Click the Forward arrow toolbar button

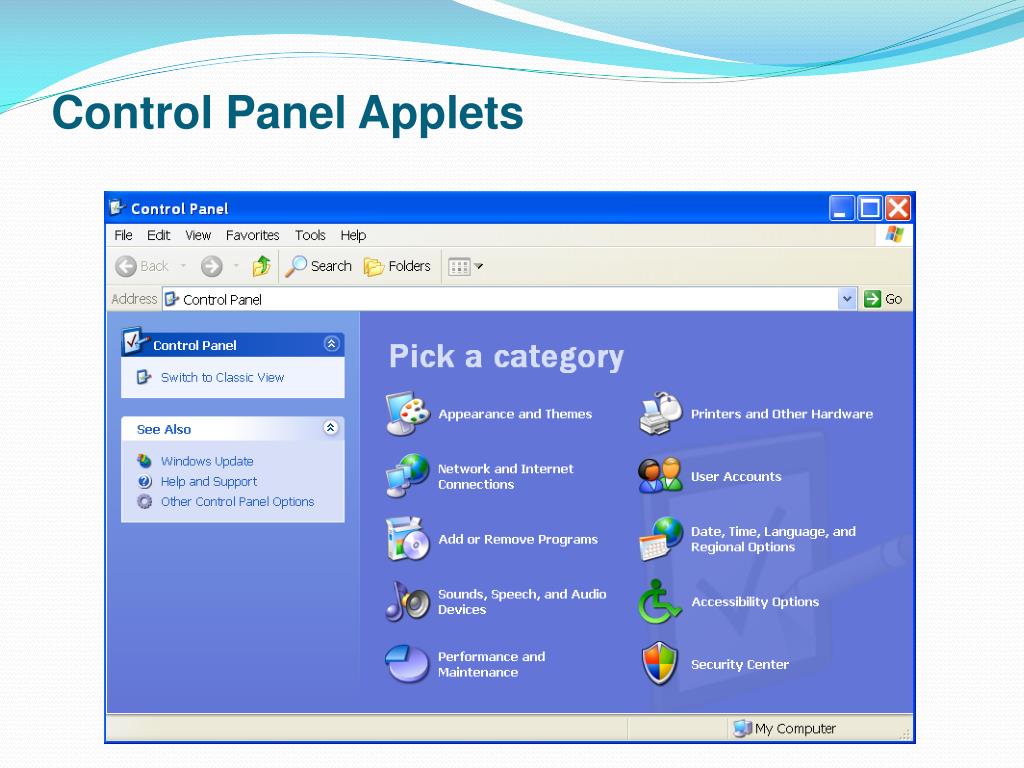tap(212, 266)
